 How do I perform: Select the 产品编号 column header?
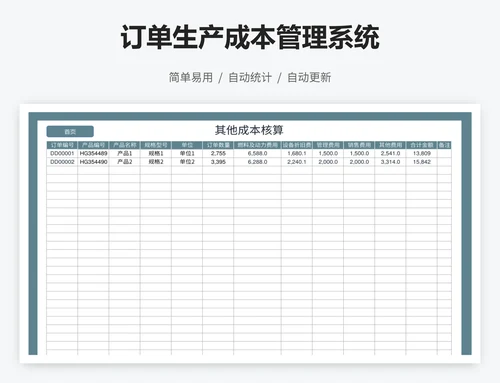point(93,145)
